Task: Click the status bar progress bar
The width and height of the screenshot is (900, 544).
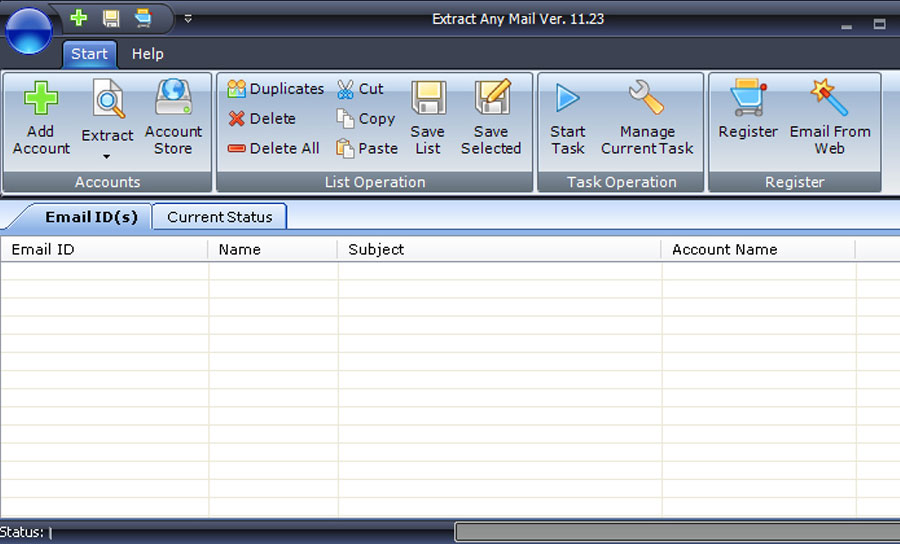Action: click(x=676, y=532)
